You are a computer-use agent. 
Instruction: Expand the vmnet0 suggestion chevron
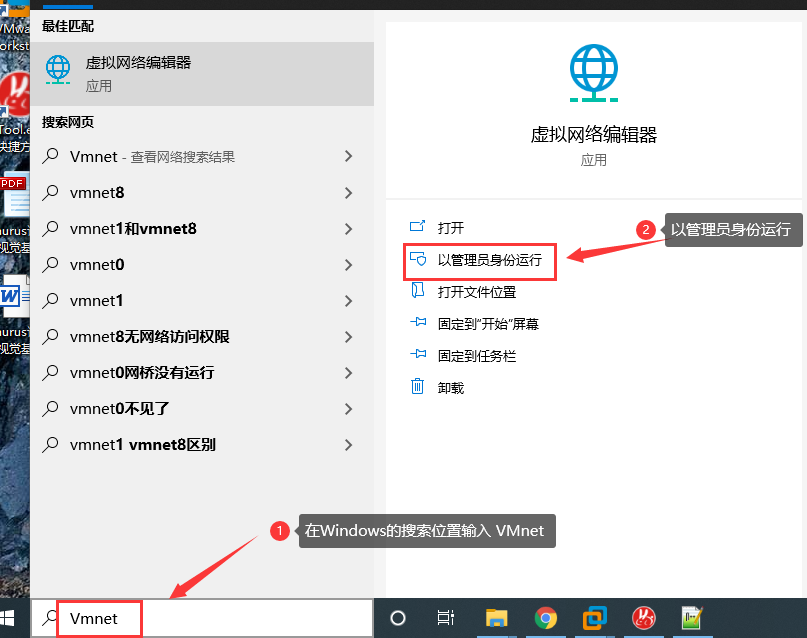348,265
